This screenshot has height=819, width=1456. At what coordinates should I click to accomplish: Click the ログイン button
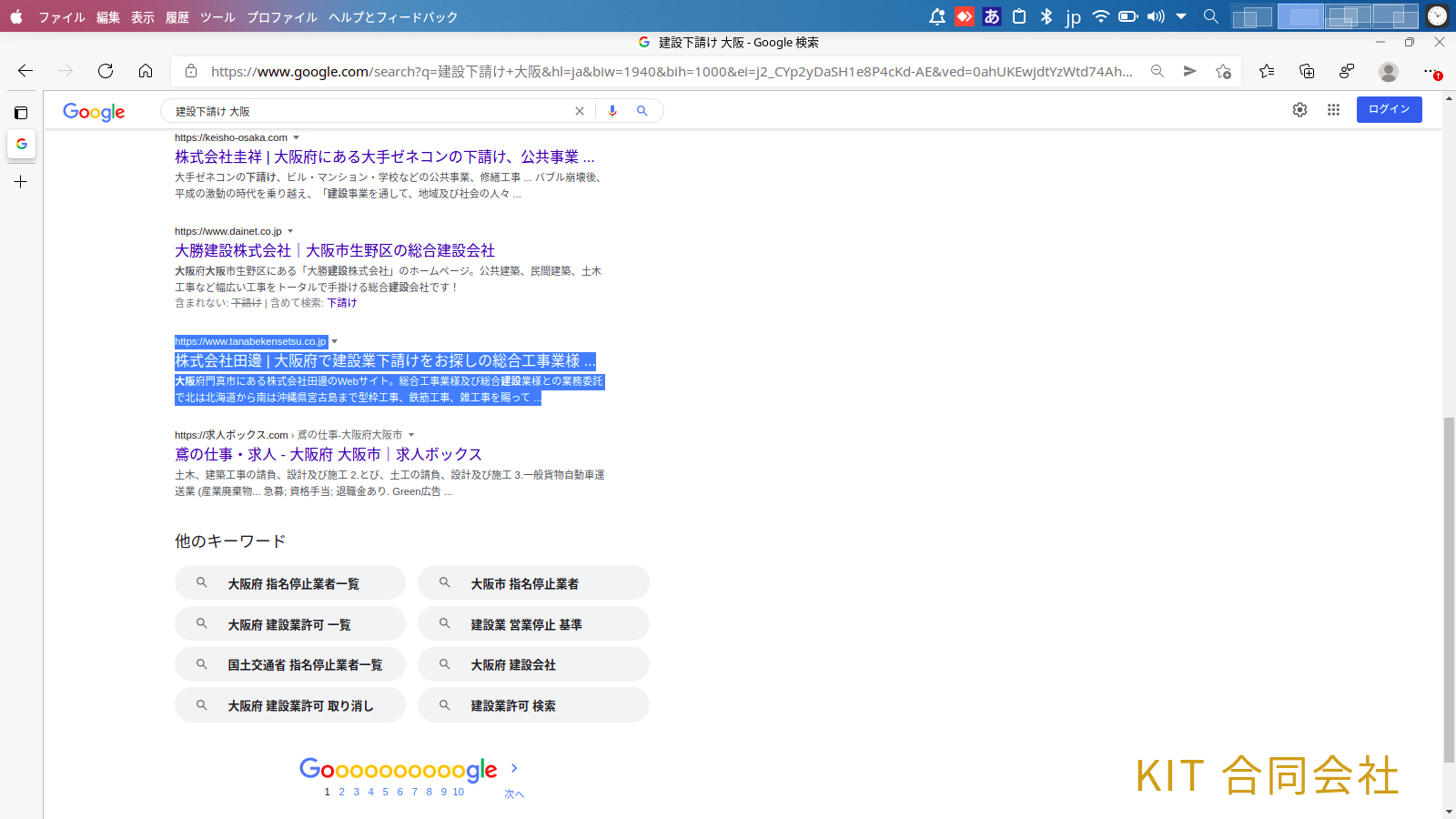click(1388, 109)
